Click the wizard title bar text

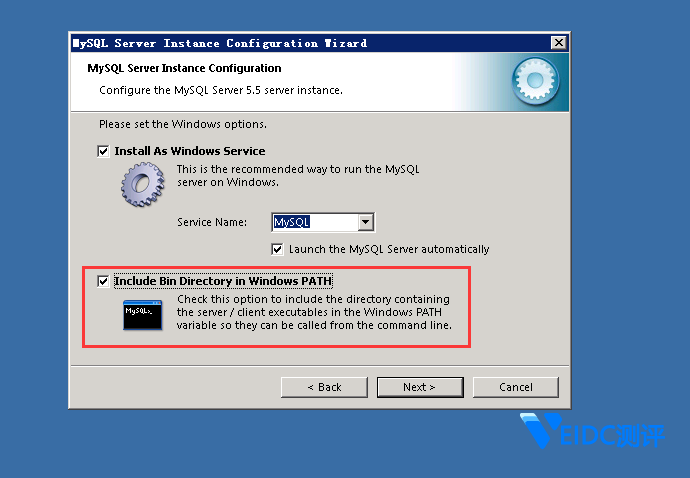(220, 44)
